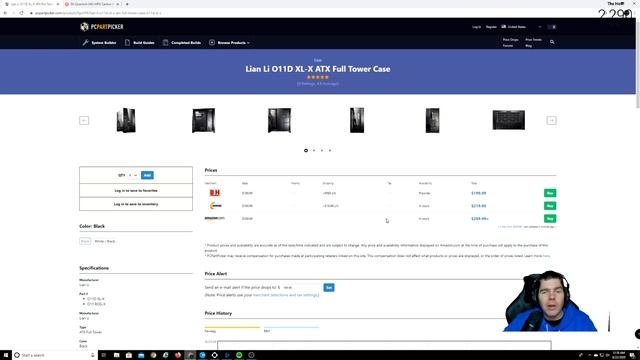Open a new browser tab
Image resolution: width=640 pixels, height=360 pixels.
click(127, 4)
